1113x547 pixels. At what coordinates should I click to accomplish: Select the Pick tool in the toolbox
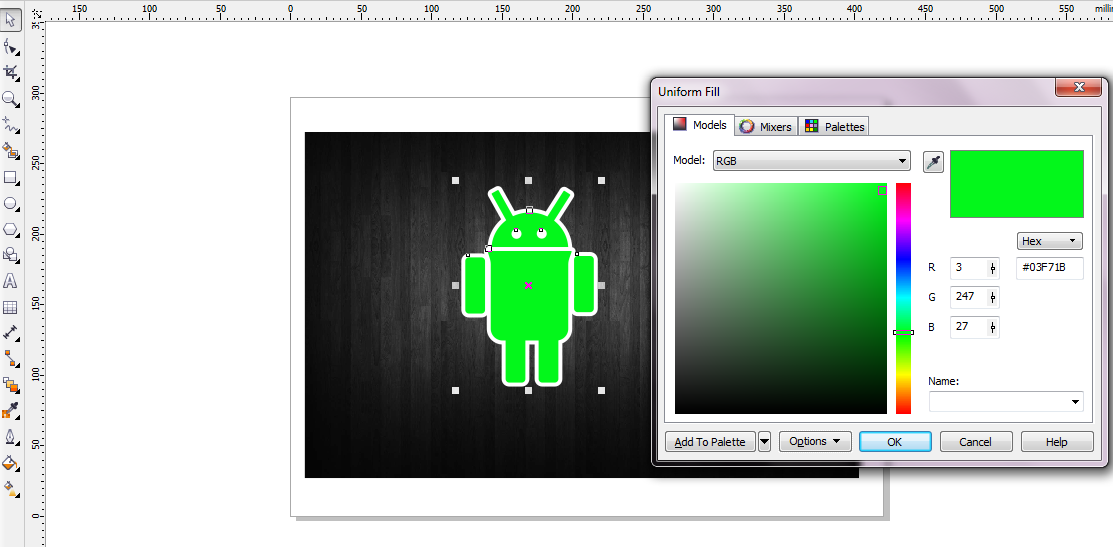point(11,20)
